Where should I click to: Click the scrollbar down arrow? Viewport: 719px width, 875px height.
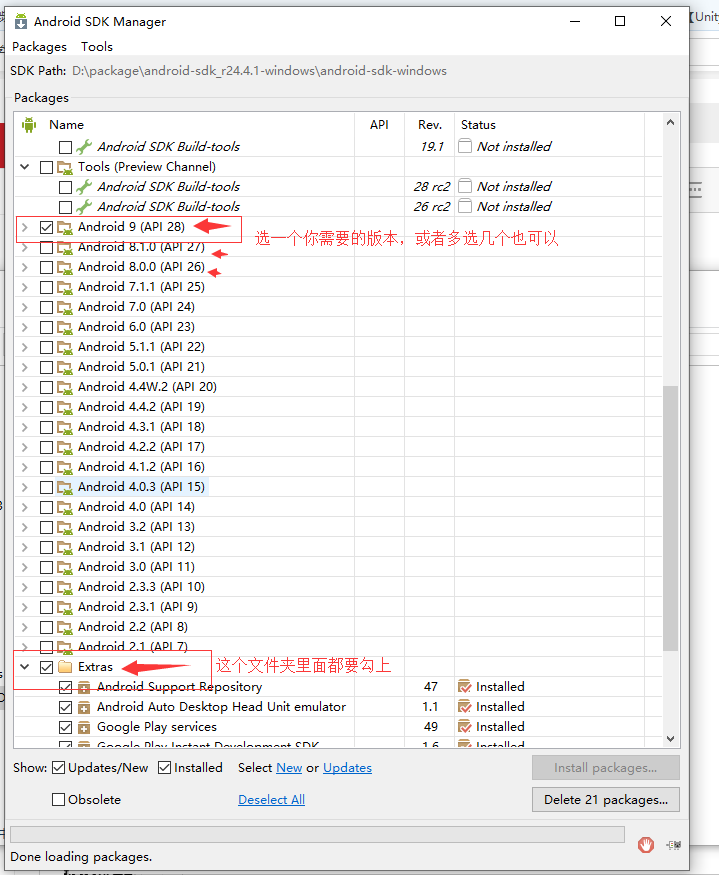(x=670, y=739)
